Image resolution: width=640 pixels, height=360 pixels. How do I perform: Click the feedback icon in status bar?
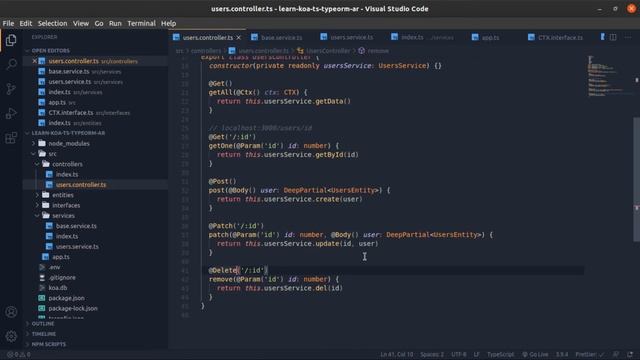pyautogui.click(x=616, y=354)
